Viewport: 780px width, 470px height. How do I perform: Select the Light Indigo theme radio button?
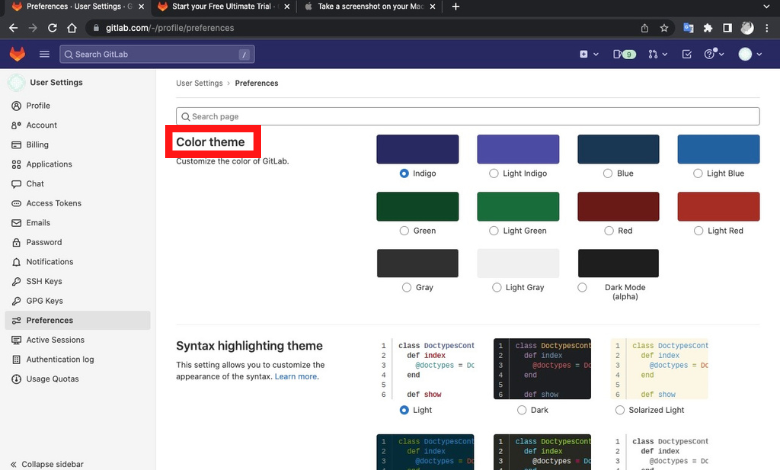coord(493,173)
